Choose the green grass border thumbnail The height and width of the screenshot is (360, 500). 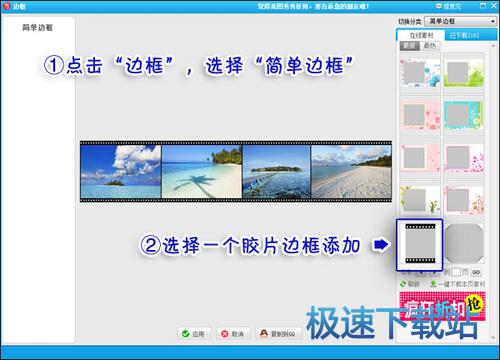[464, 73]
